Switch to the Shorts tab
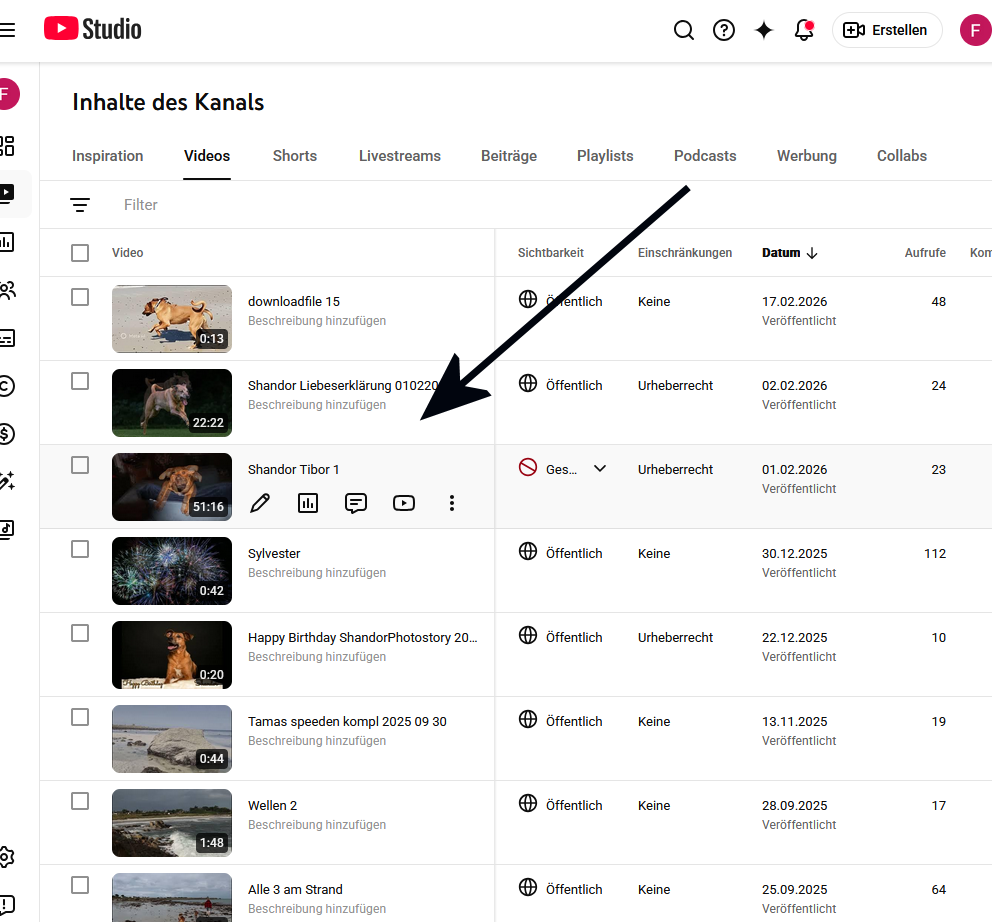The width and height of the screenshot is (992, 922). click(294, 156)
